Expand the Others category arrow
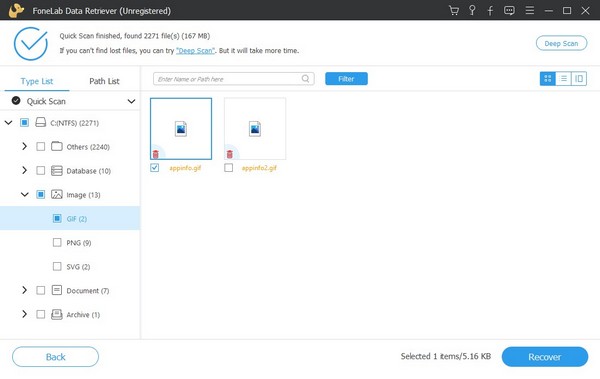This screenshot has width=600, height=379. (24, 146)
